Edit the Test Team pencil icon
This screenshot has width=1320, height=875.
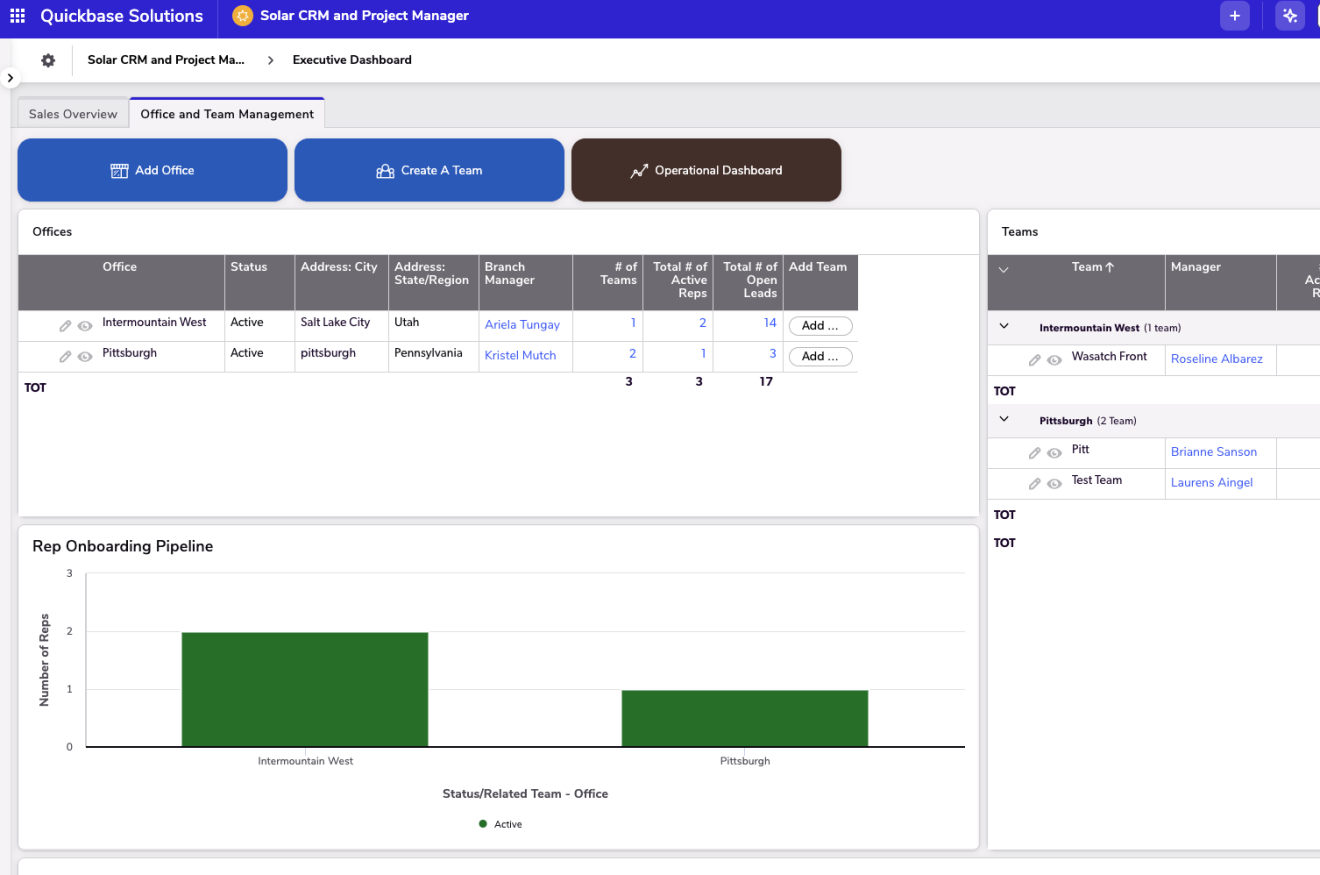tap(1035, 483)
